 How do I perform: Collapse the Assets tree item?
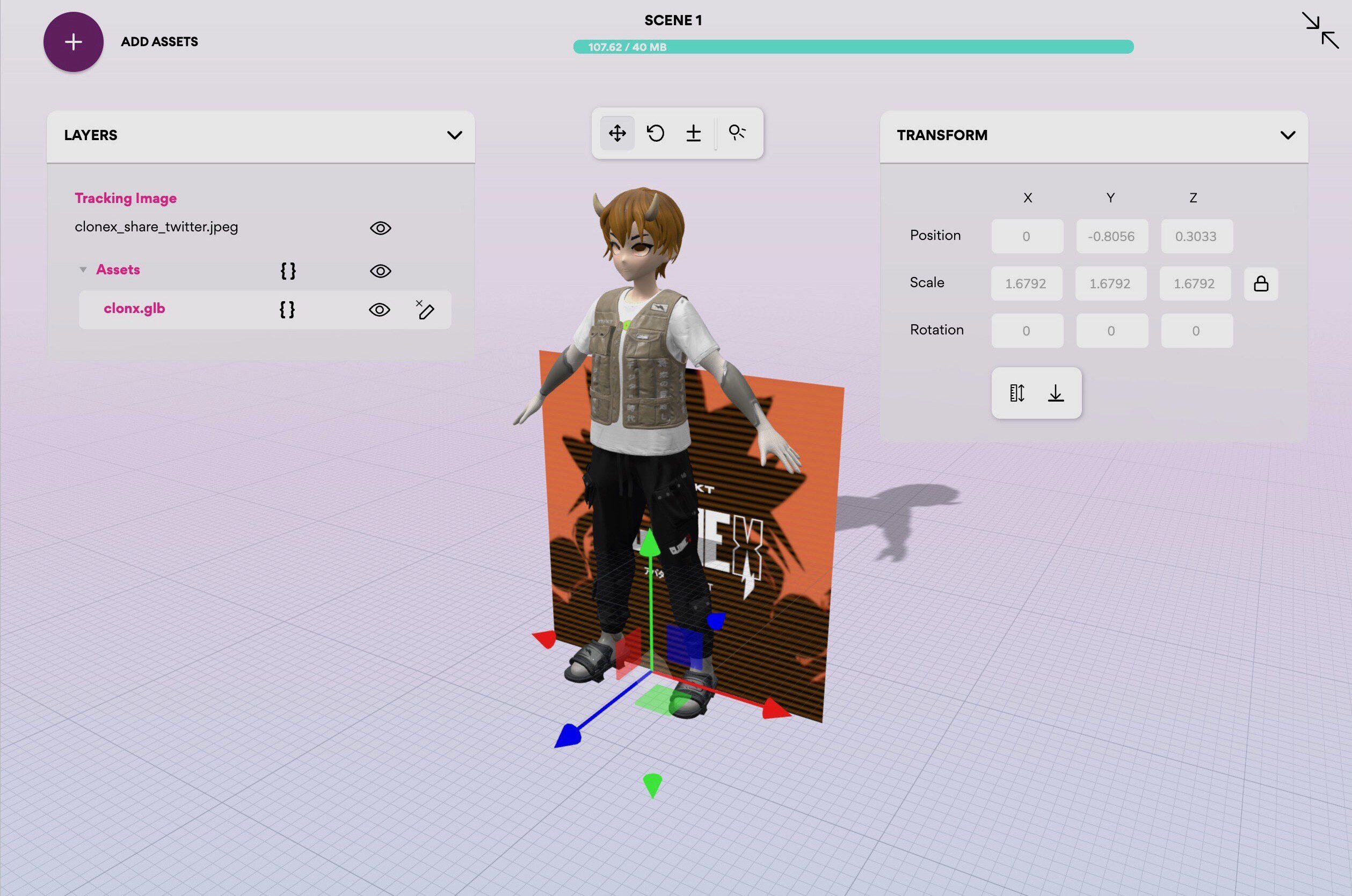point(83,269)
